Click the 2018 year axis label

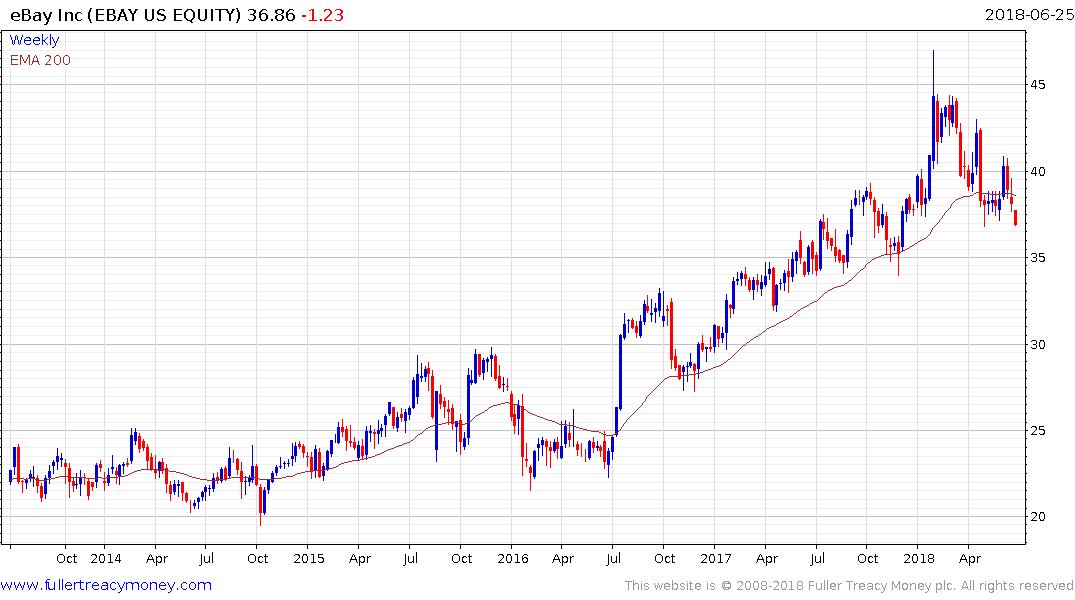click(x=919, y=558)
